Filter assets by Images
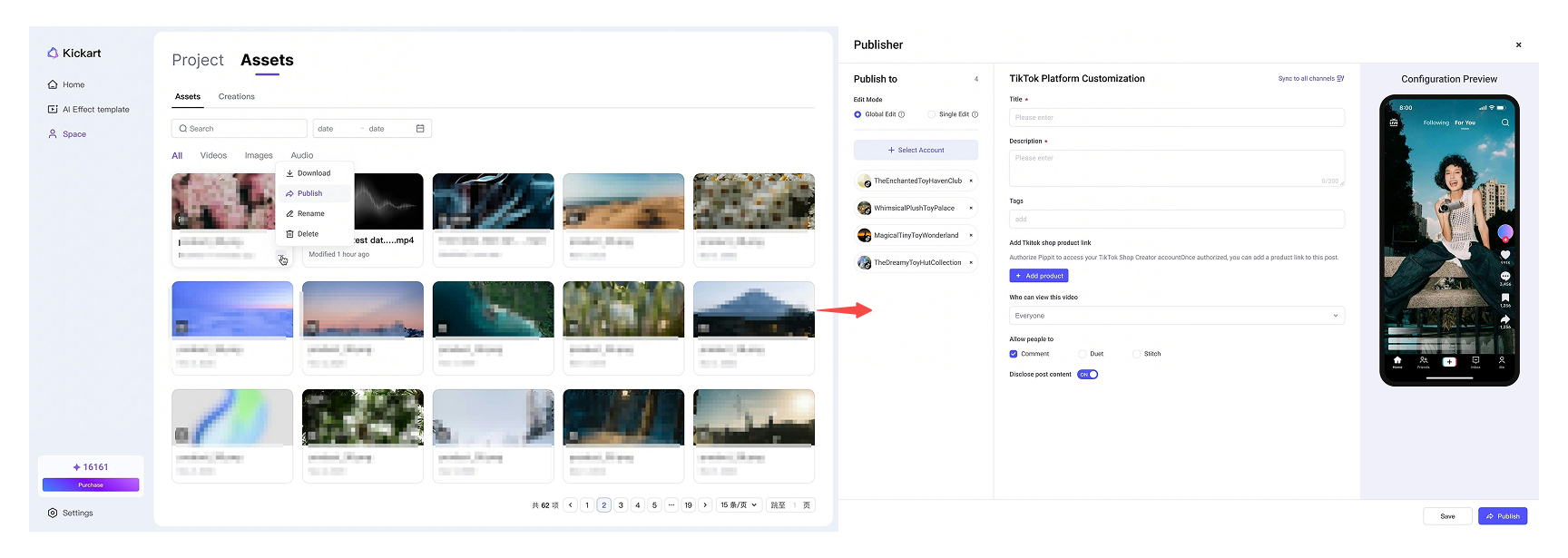The image size is (1568, 558). (259, 155)
